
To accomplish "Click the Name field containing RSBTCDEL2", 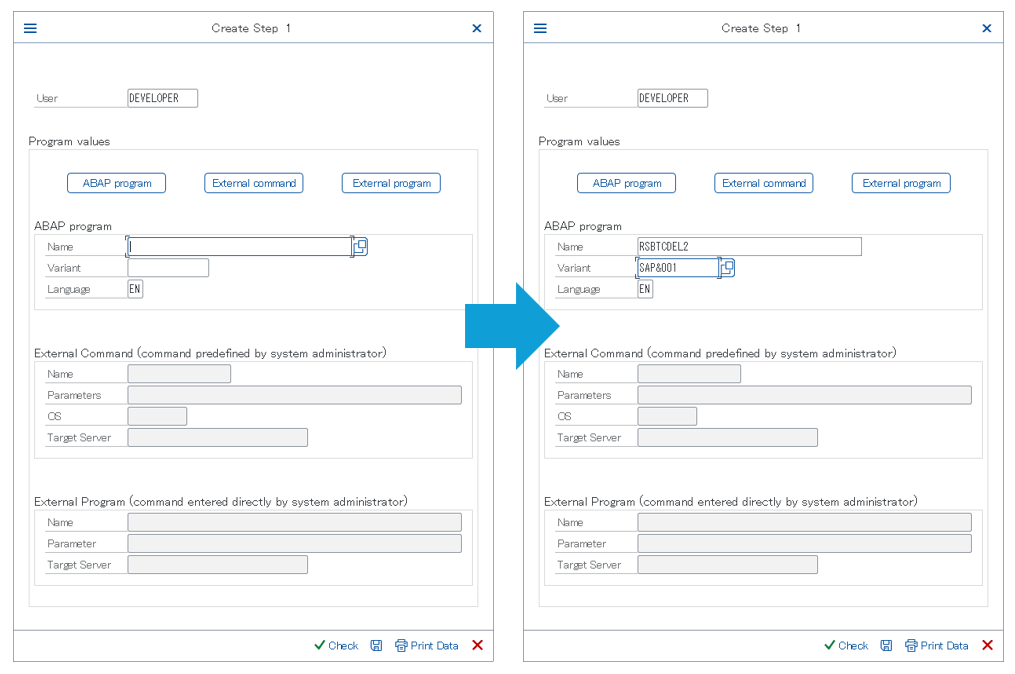I will pyautogui.click(x=748, y=247).
